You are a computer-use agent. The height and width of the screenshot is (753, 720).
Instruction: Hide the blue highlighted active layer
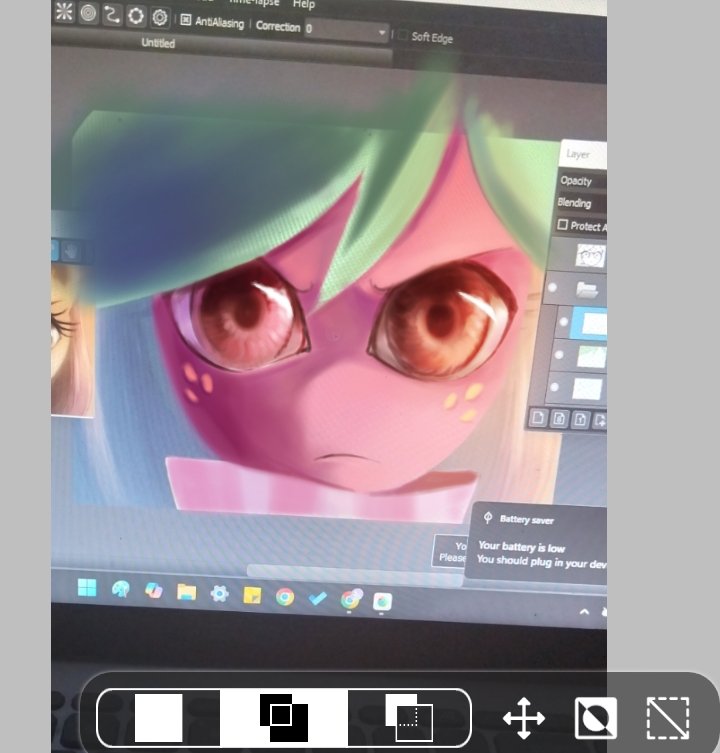pyautogui.click(x=563, y=322)
